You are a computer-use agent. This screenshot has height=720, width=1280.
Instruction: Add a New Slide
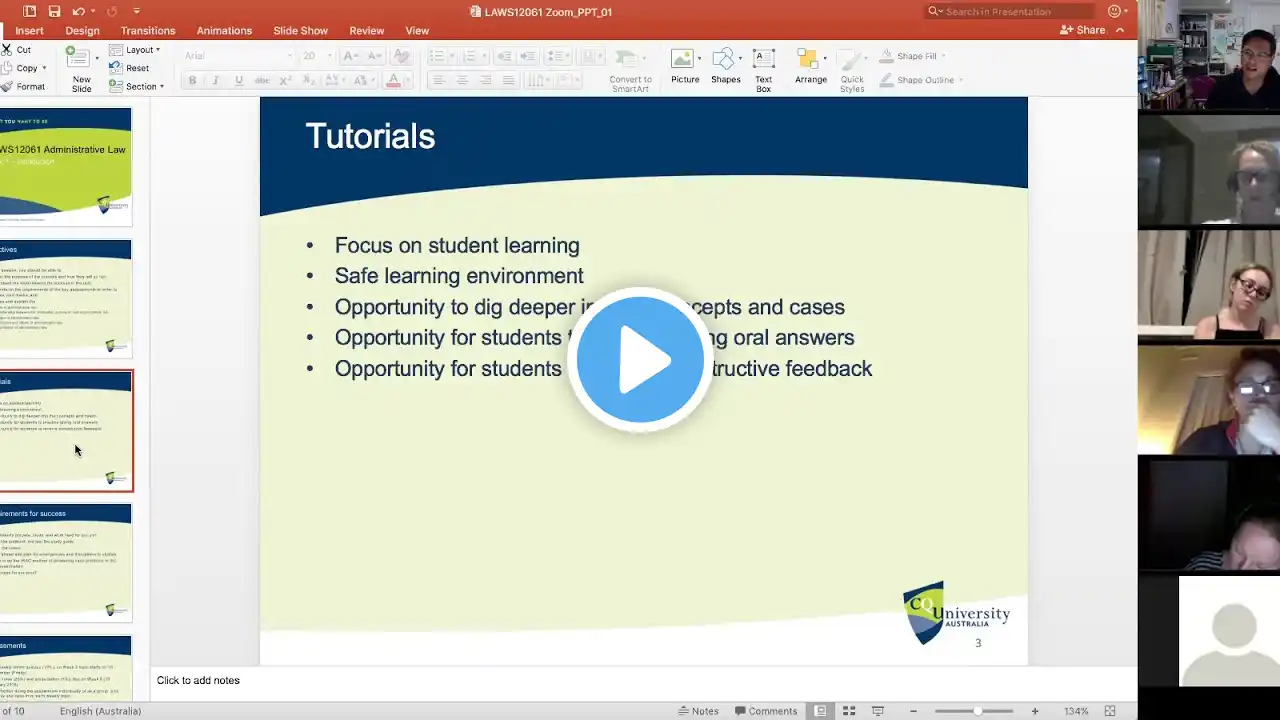(x=80, y=68)
